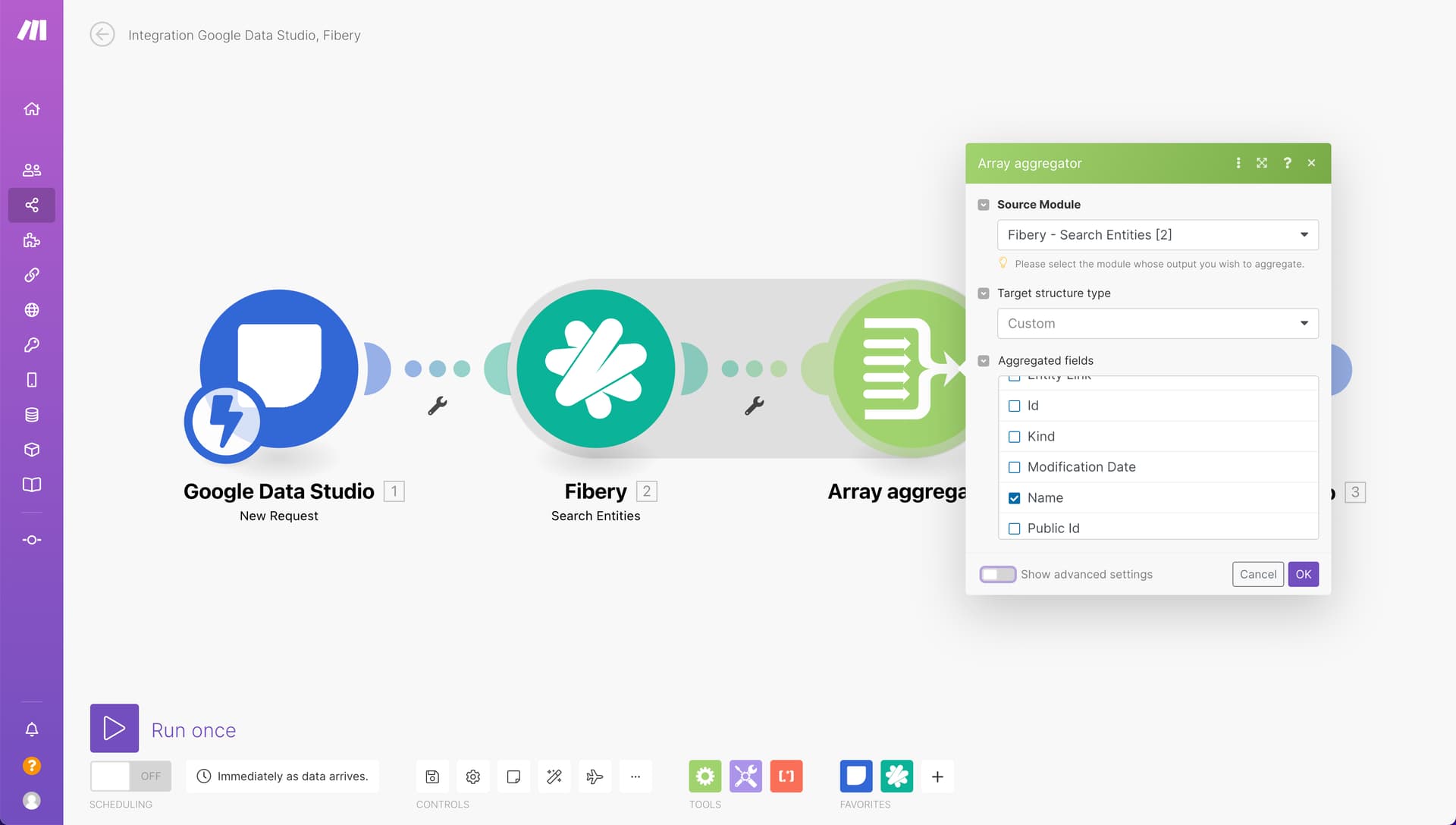Viewport: 1456px width, 825px height.
Task: Click the Array aggregator module icon
Action: [x=899, y=369]
